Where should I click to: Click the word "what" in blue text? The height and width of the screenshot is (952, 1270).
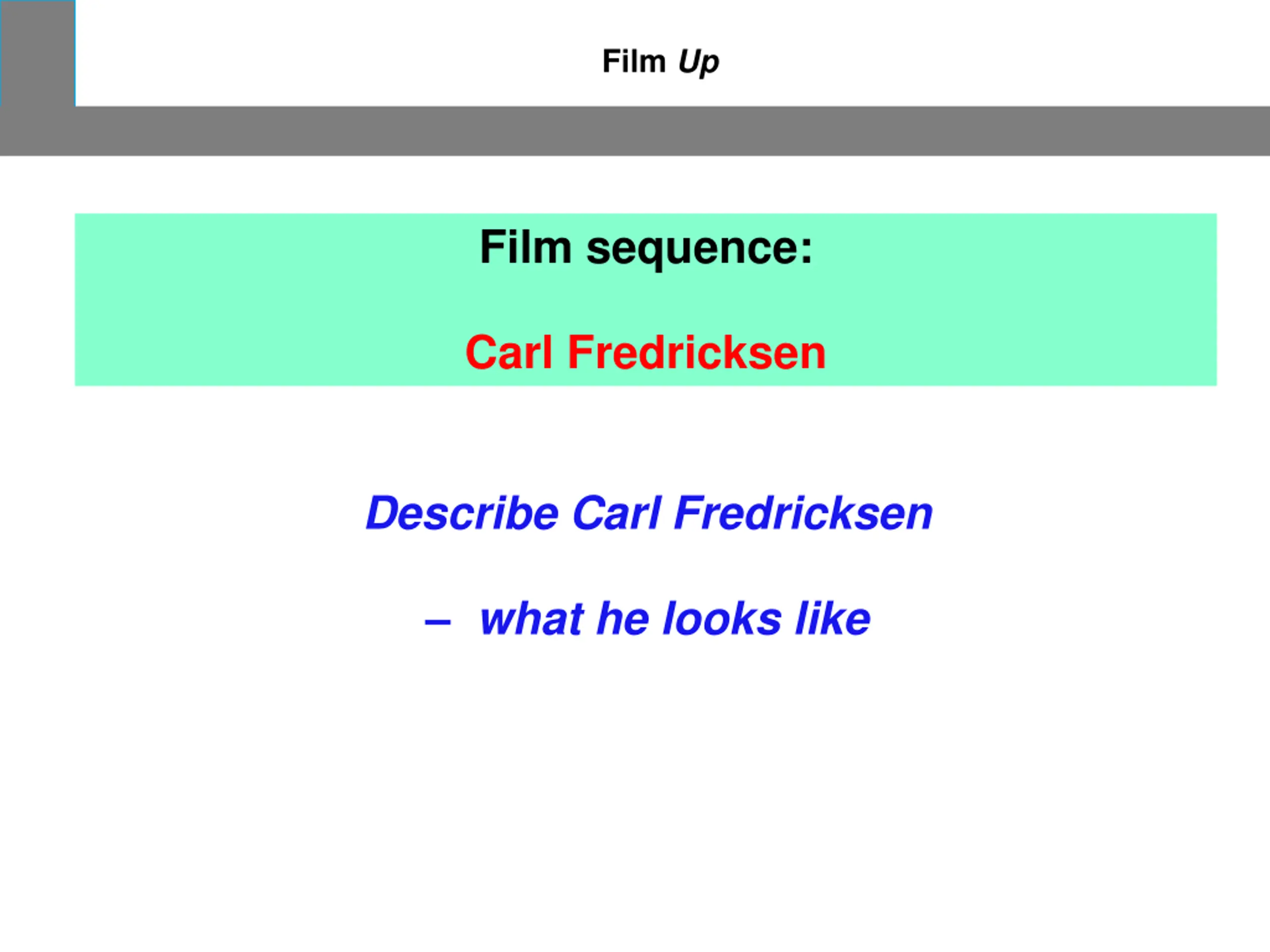pos(532,619)
